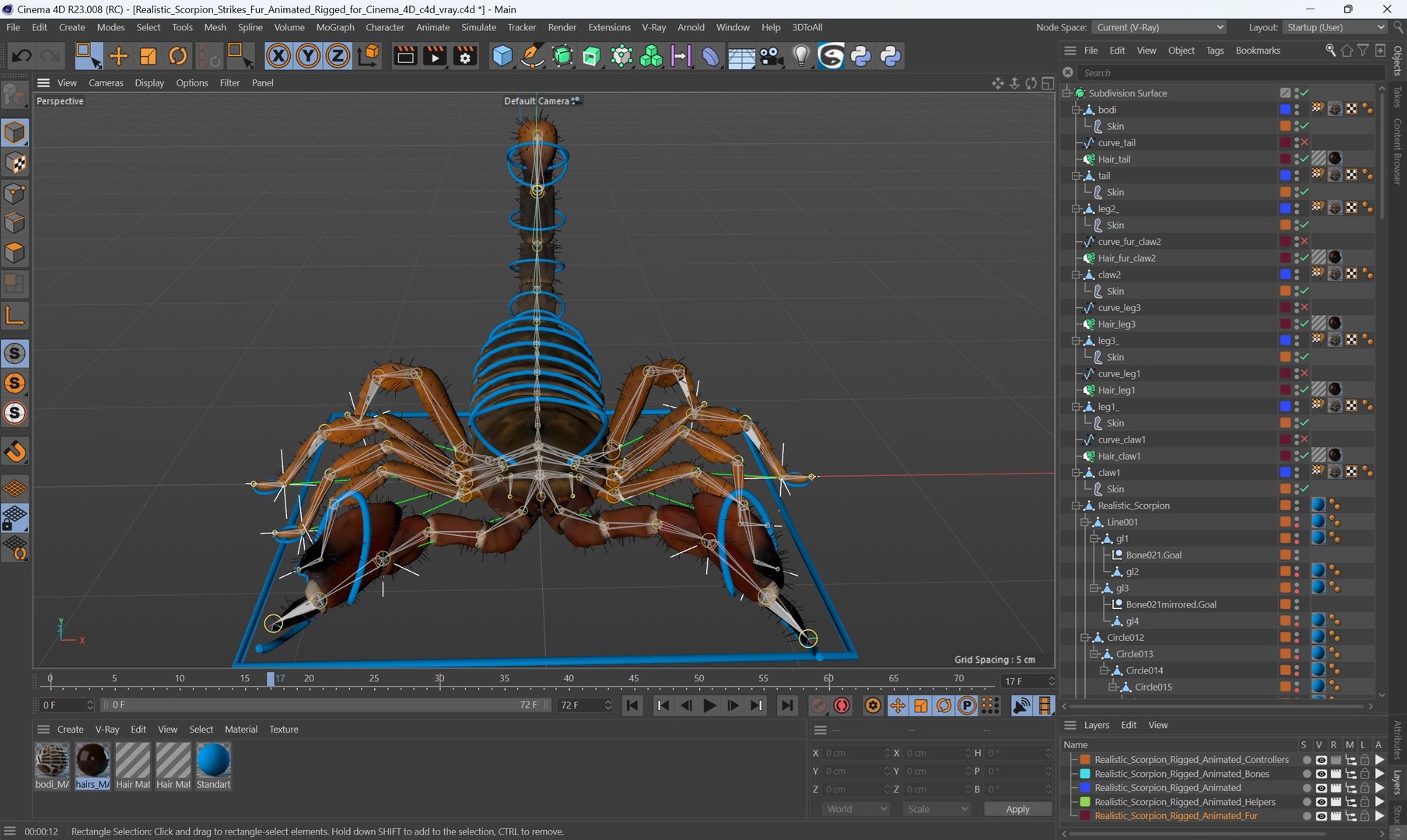Open the Node Space dropdown
The image size is (1407, 840).
coord(1159,27)
